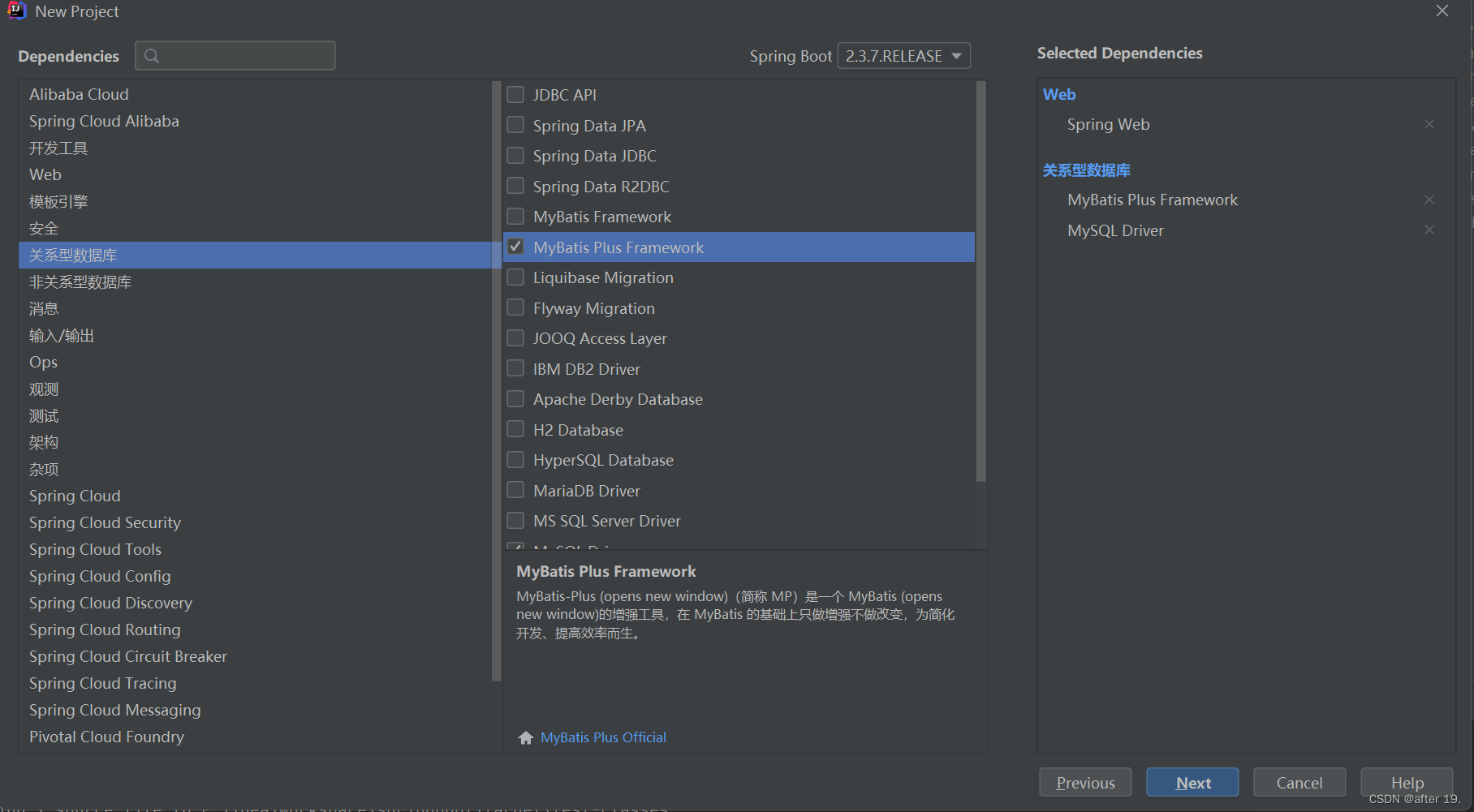This screenshot has height=812, width=1474.
Task: Click Next to continue
Action: [1192, 783]
